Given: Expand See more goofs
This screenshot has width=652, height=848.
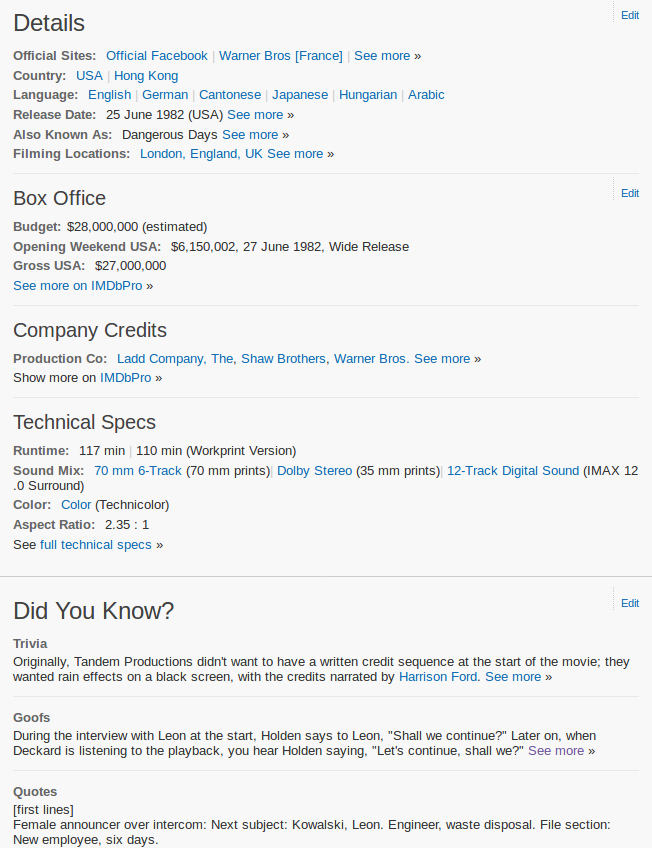Looking at the screenshot, I should coord(556,751).
